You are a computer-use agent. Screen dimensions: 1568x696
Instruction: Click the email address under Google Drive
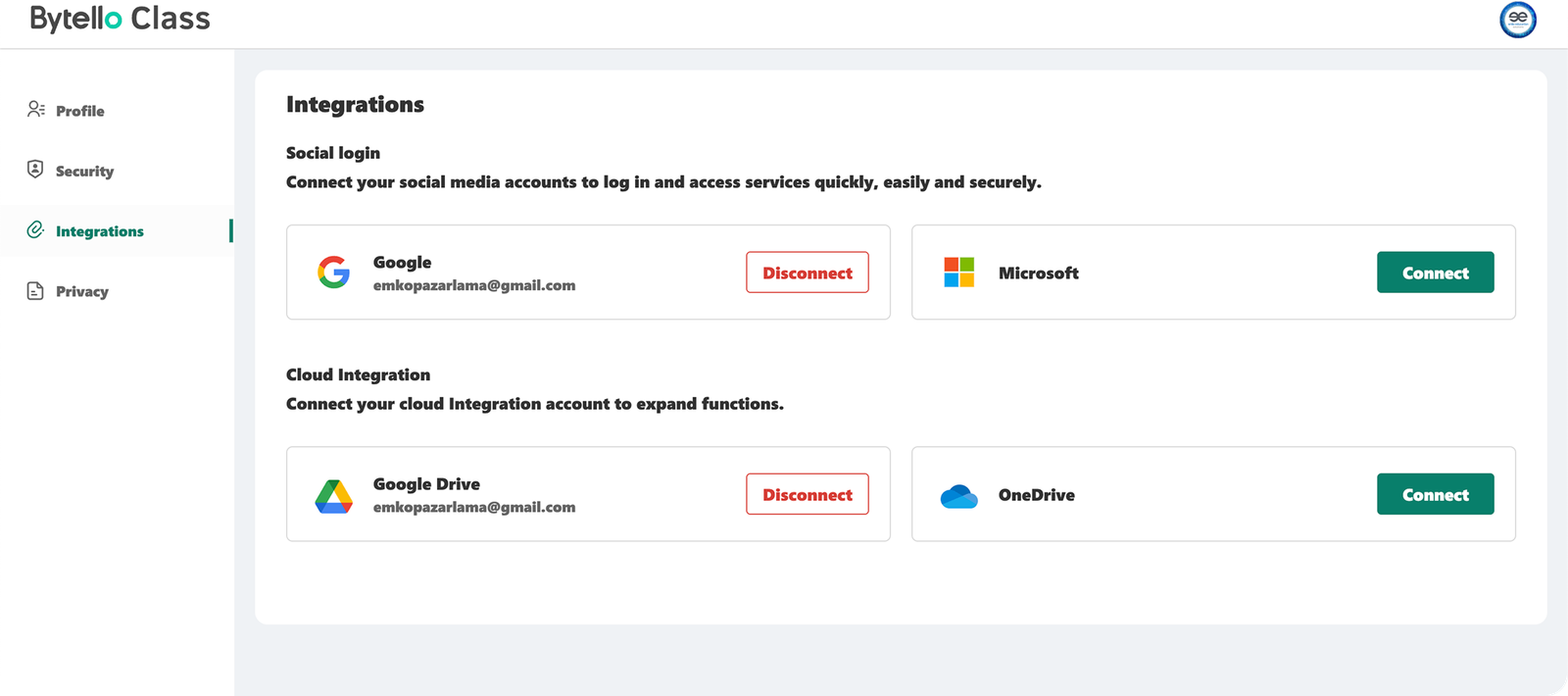pyautogui.click(x=474, y=508)
